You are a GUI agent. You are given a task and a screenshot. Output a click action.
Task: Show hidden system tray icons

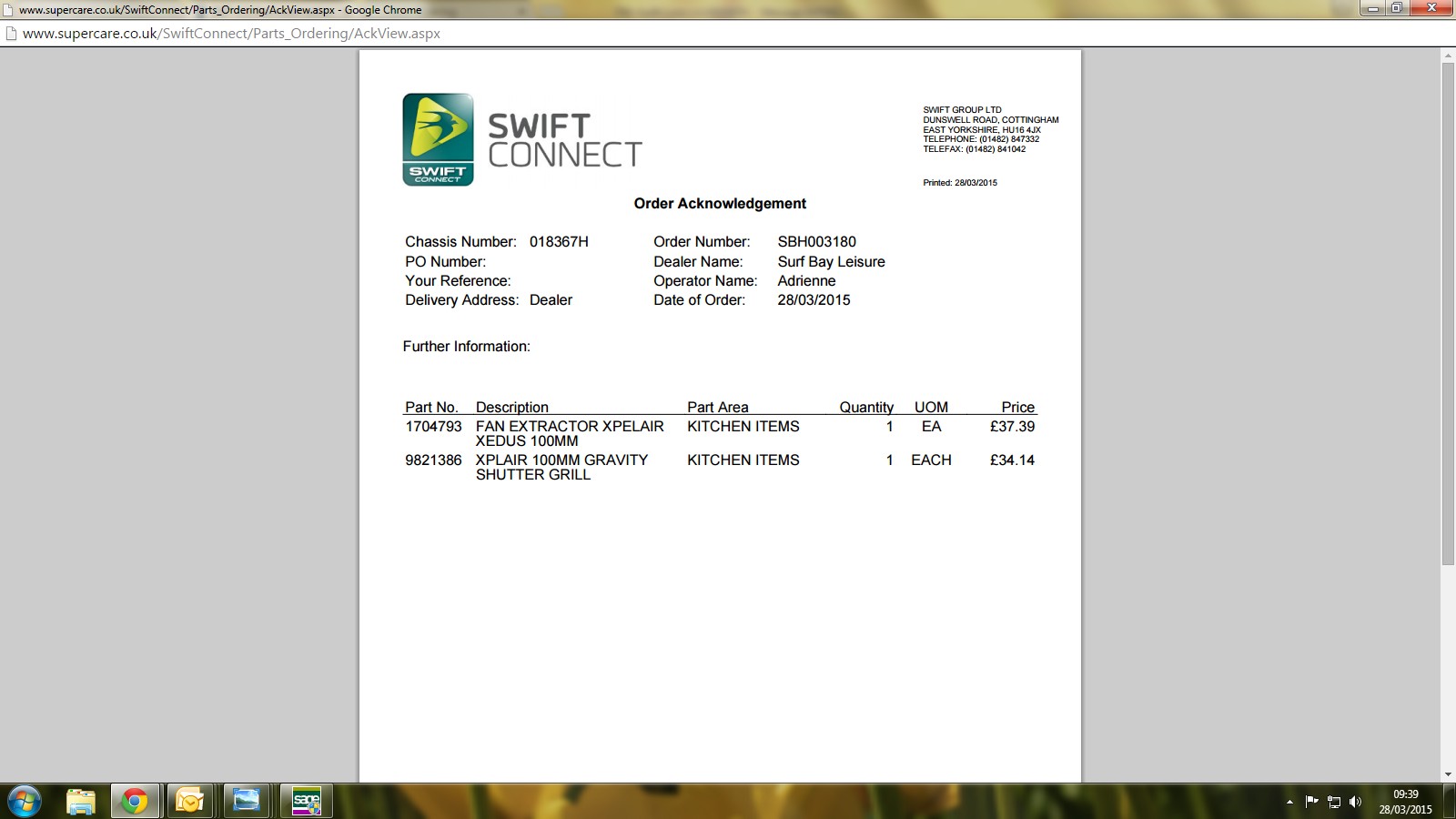(x=1289, y=802)
